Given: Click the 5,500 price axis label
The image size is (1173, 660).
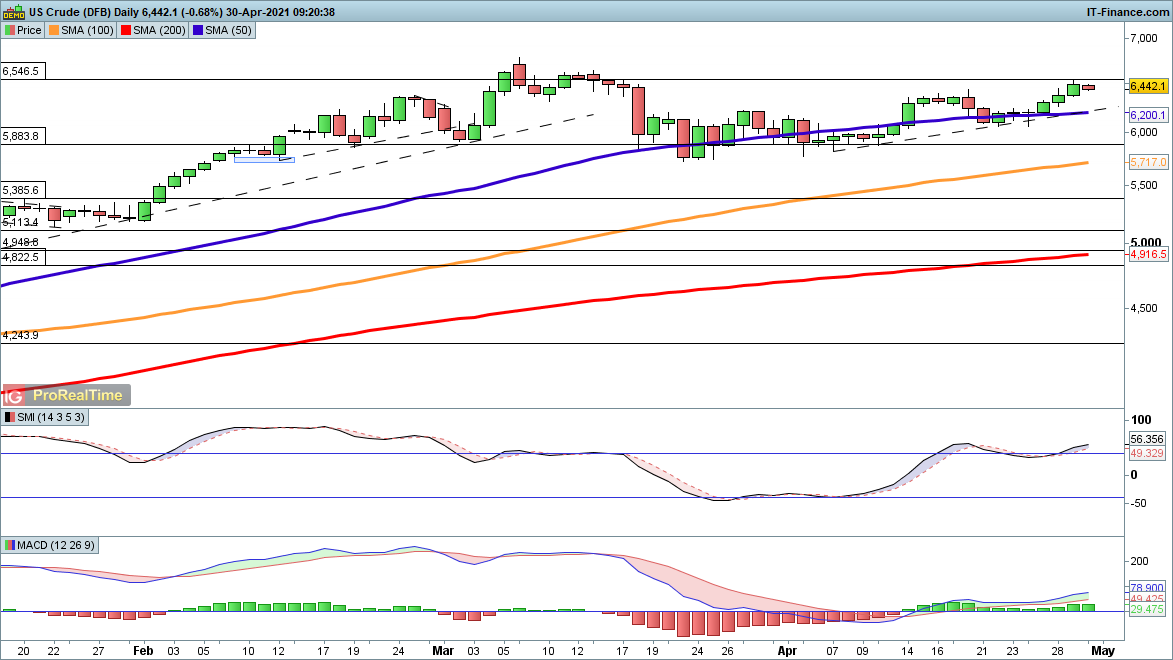Looking at the screenshot, I should (1144, 186).
